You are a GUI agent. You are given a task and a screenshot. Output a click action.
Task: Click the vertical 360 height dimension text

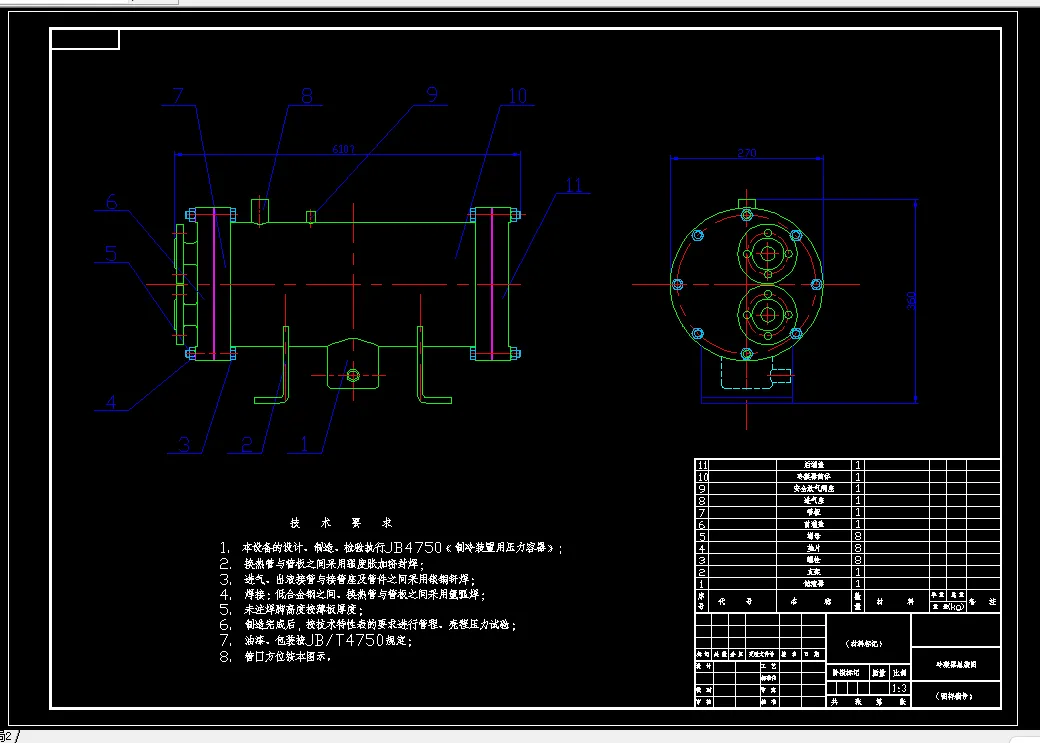click(x=911, y=301)
